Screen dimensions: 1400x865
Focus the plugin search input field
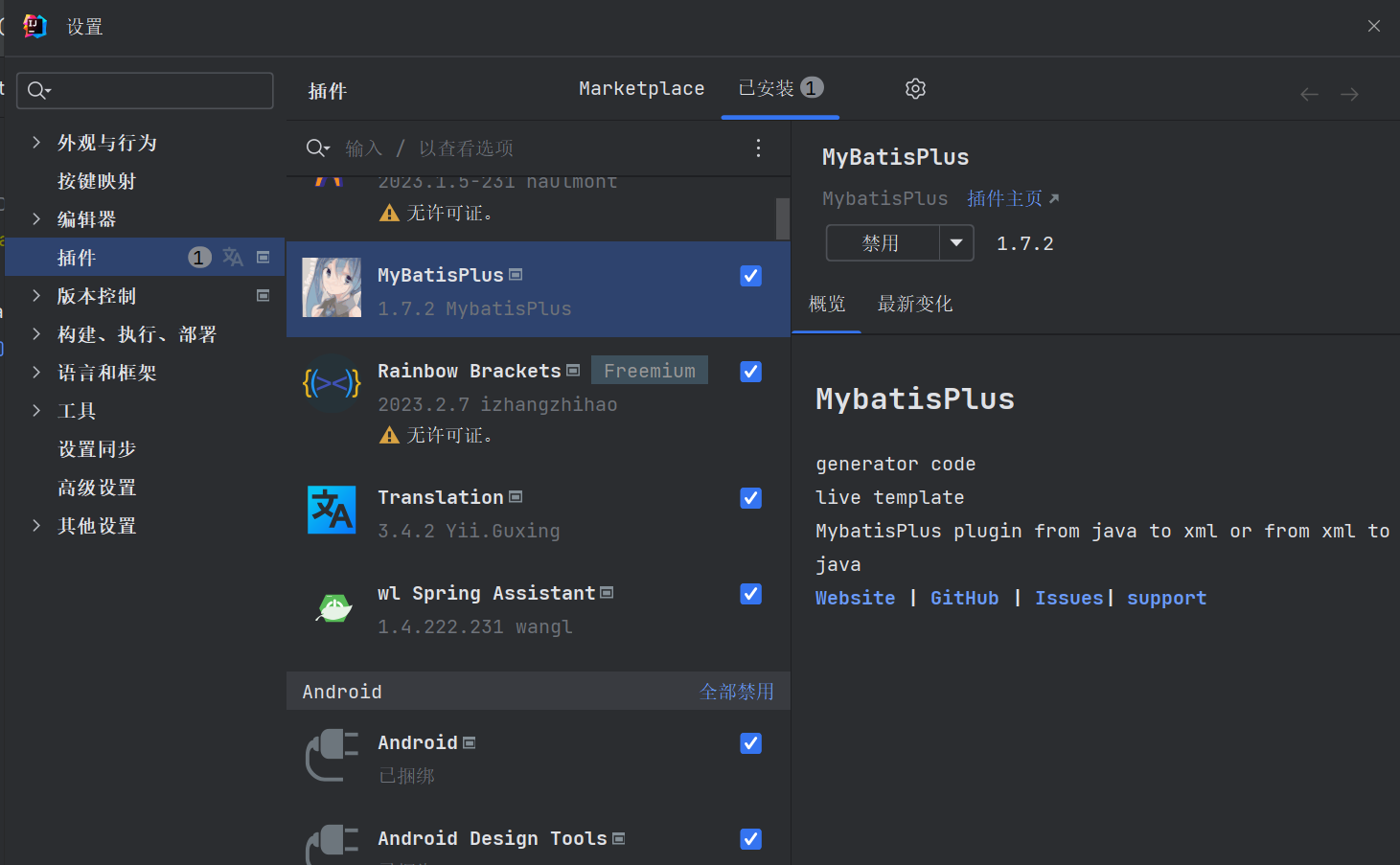click(x=537, y=148)
